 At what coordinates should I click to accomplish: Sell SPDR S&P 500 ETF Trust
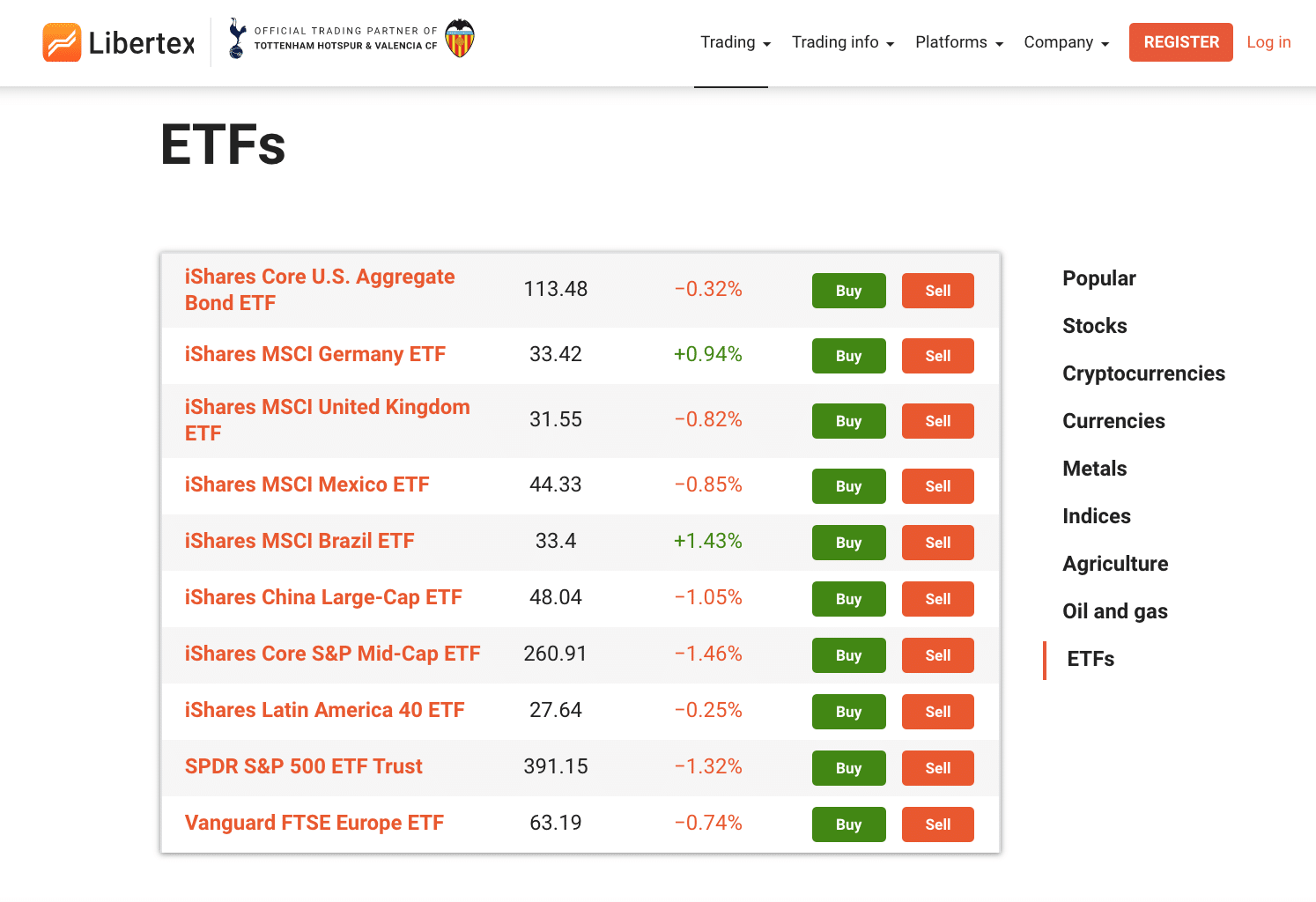click(937, 768)
